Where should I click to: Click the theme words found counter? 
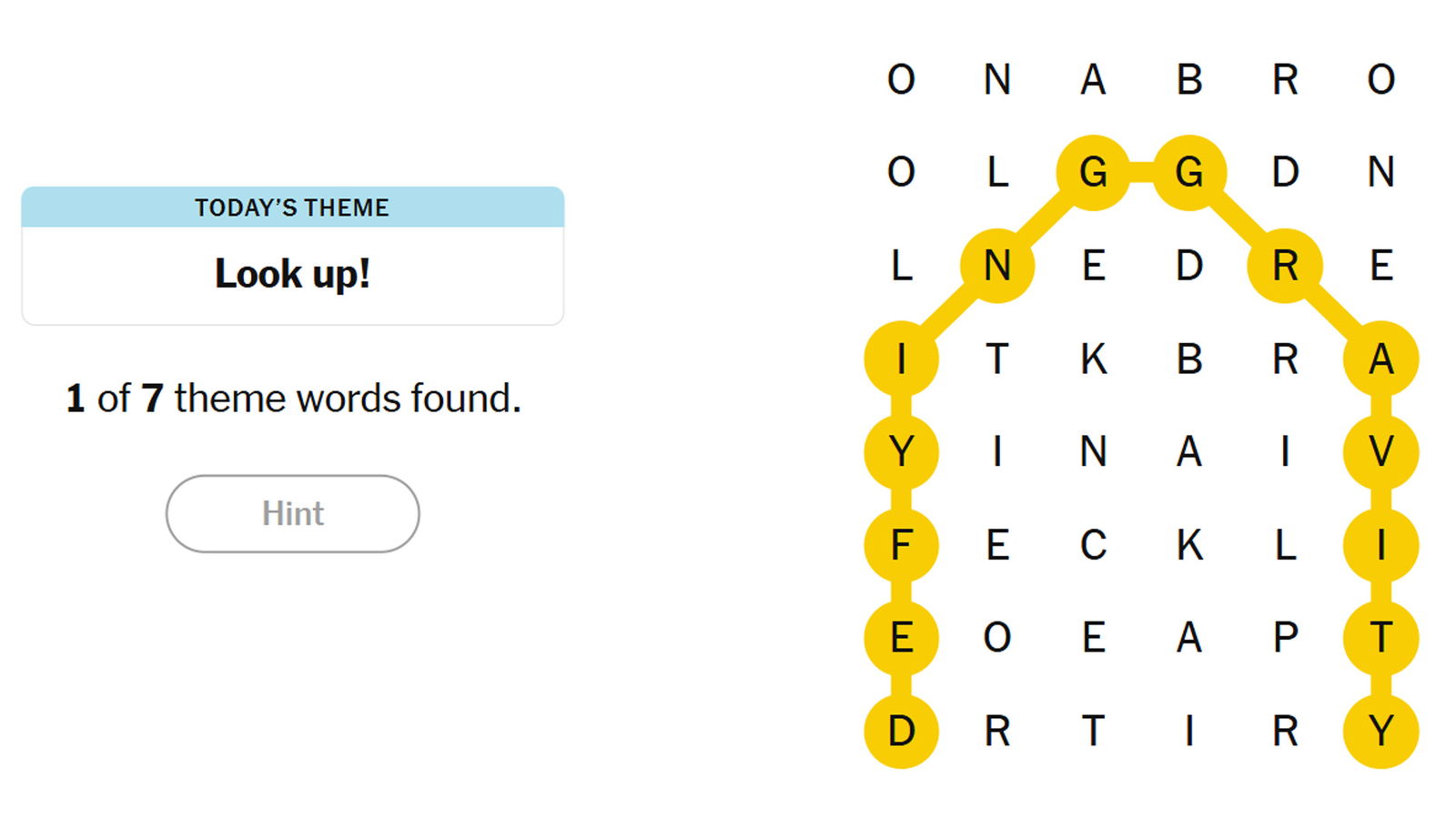(x=293, y=399)
